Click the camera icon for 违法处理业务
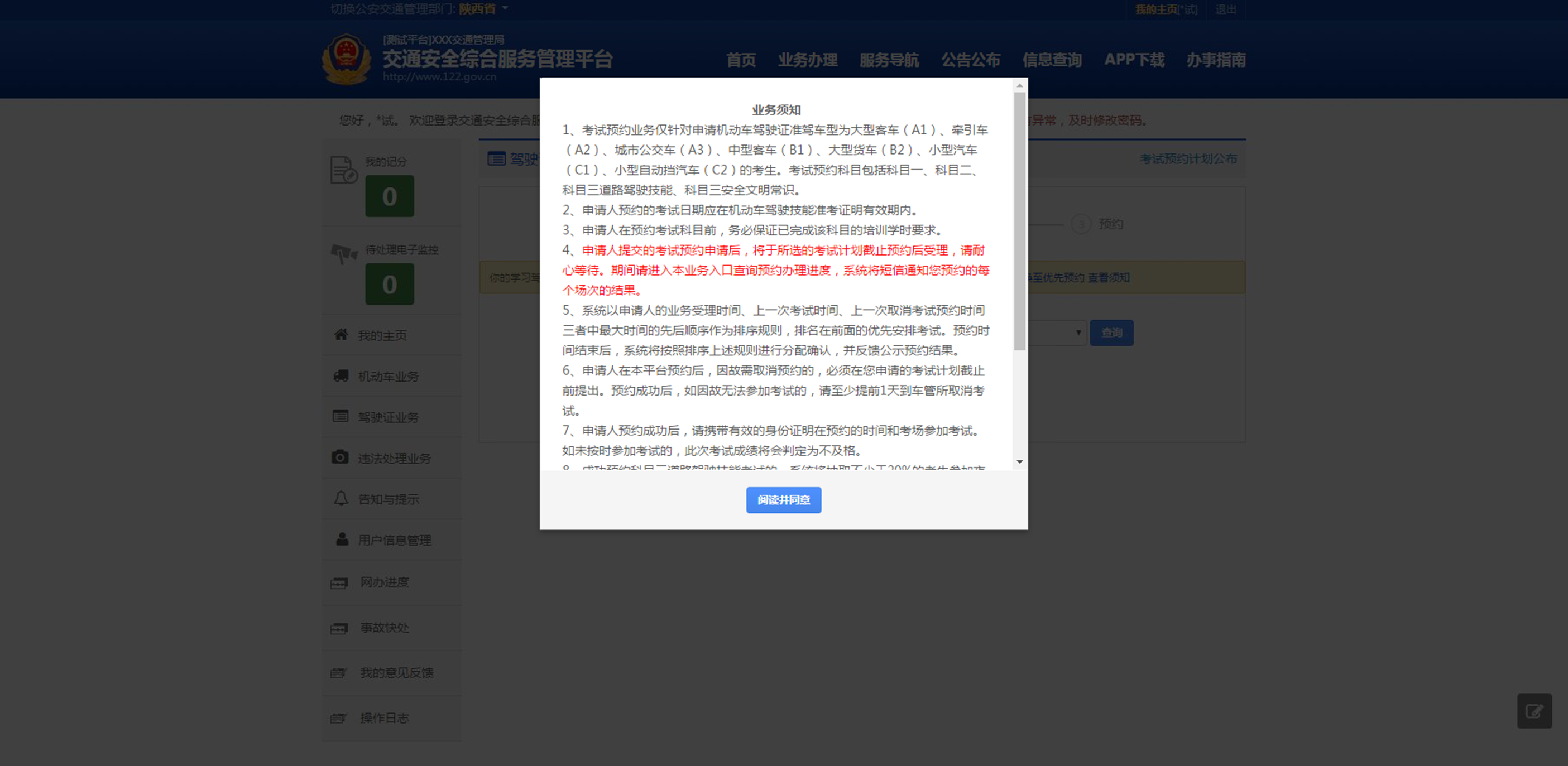The height and width of the screenshot is (766, 1568). click(341, 457)
